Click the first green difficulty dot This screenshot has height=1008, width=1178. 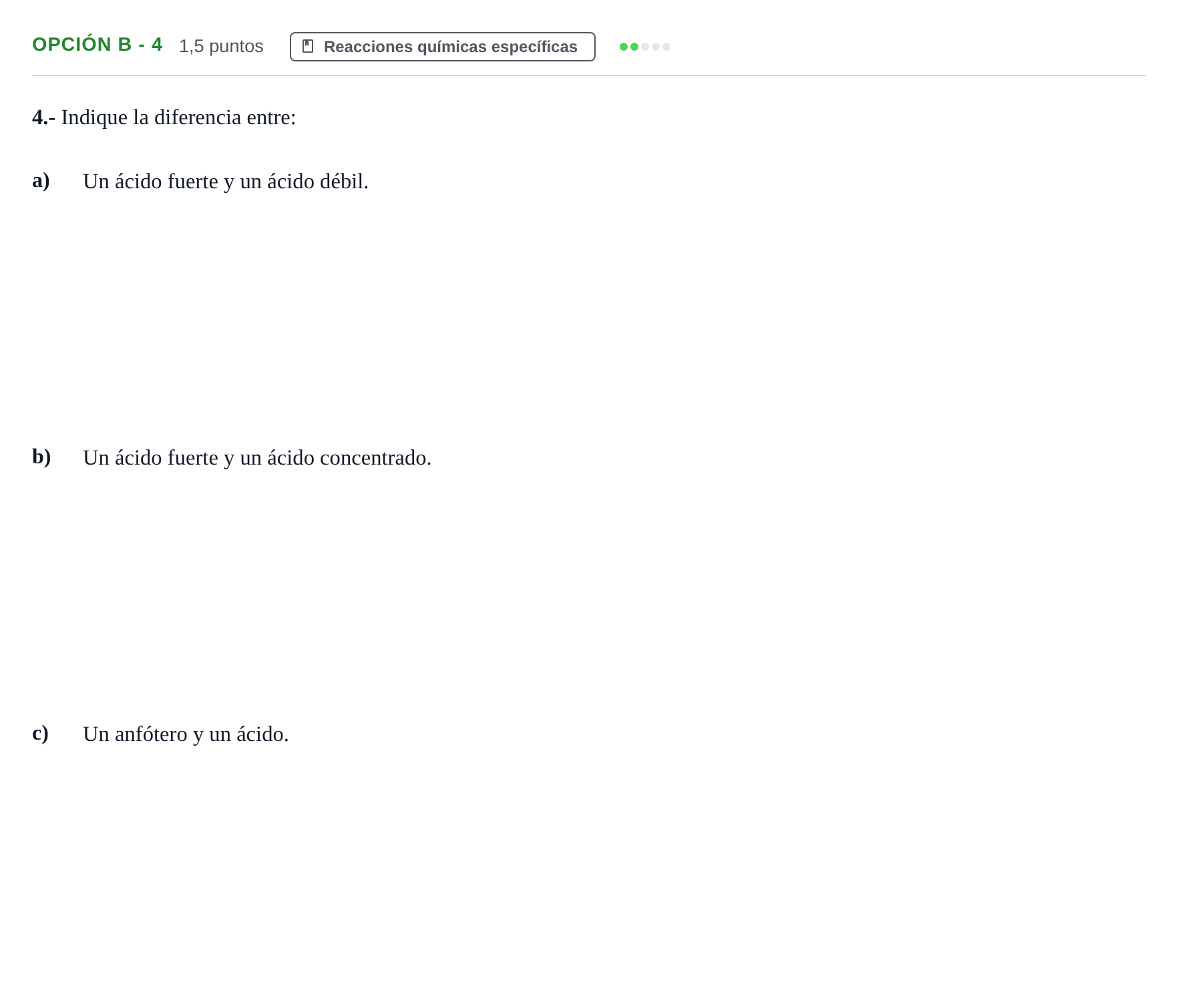click(x=624, y=47)
